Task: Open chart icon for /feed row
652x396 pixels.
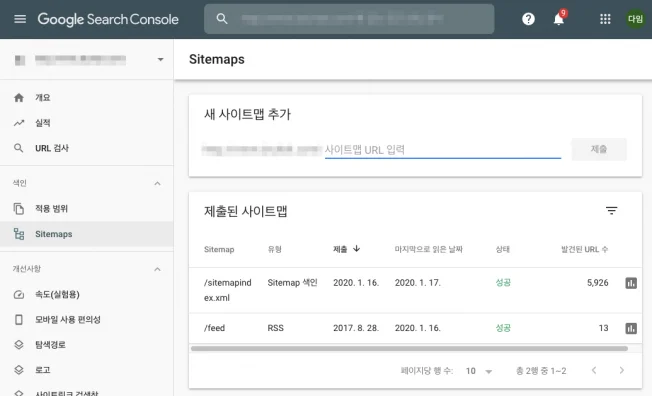Action: coord(631,329)
